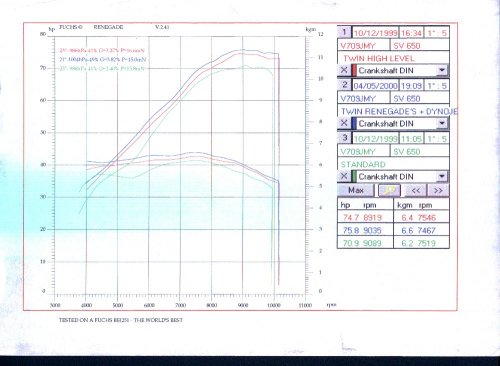The height and width of the screenshot is (366, 500).
Task: Click red color swatch for run 1
Action: pyautogui.click(x=354, y=71)
